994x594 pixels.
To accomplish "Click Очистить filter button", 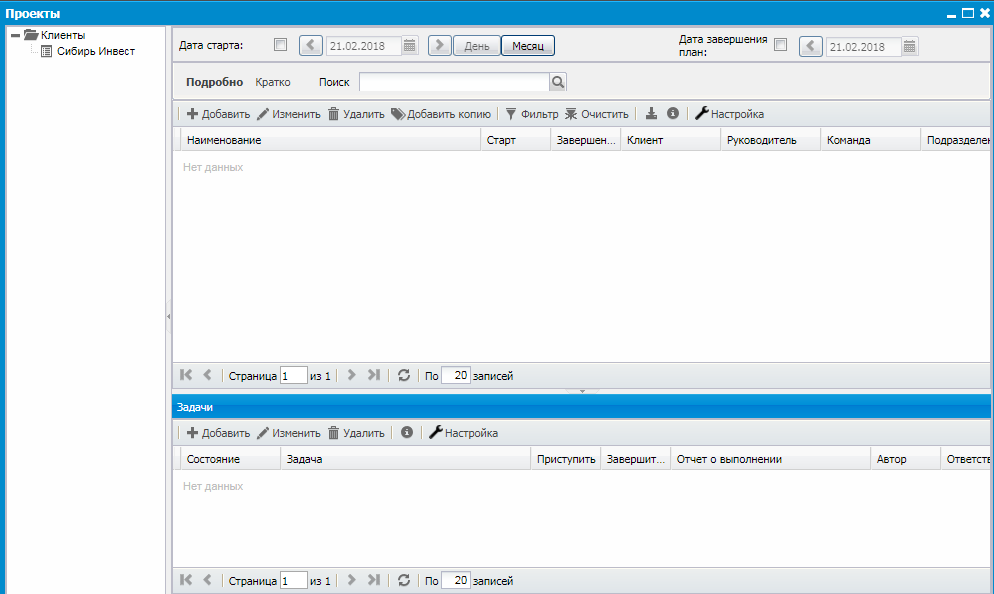I will pyautogui.click(x=597, y=114).
